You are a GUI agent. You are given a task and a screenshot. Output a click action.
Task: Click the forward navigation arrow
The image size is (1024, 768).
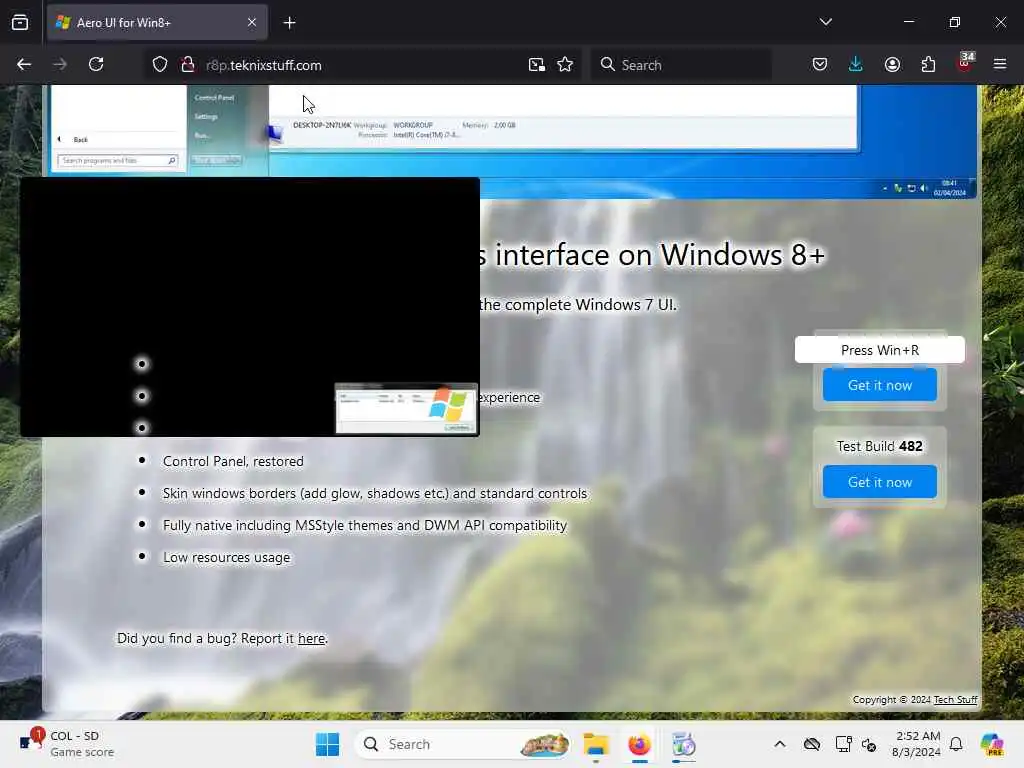(59, 64)
